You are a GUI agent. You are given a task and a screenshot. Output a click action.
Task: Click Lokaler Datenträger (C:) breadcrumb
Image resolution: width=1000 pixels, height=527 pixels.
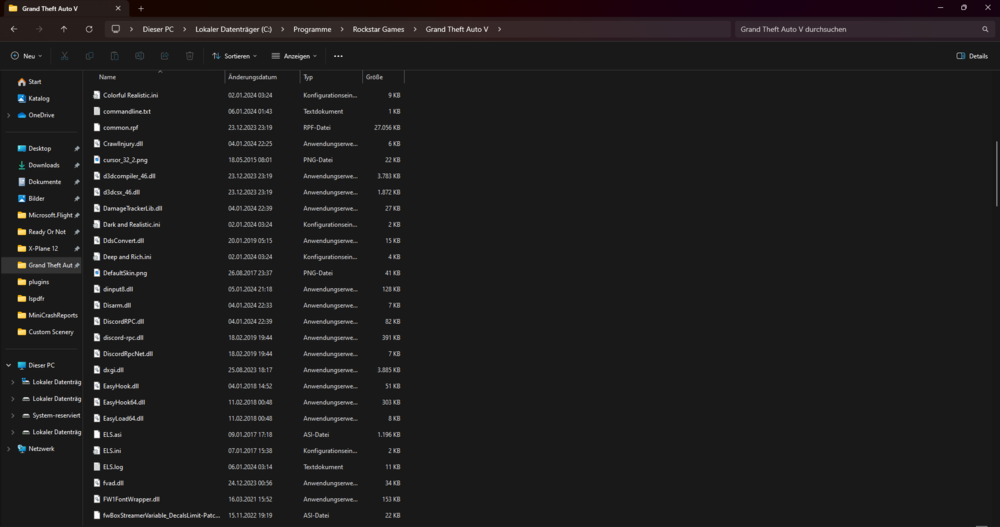point(233,29)
